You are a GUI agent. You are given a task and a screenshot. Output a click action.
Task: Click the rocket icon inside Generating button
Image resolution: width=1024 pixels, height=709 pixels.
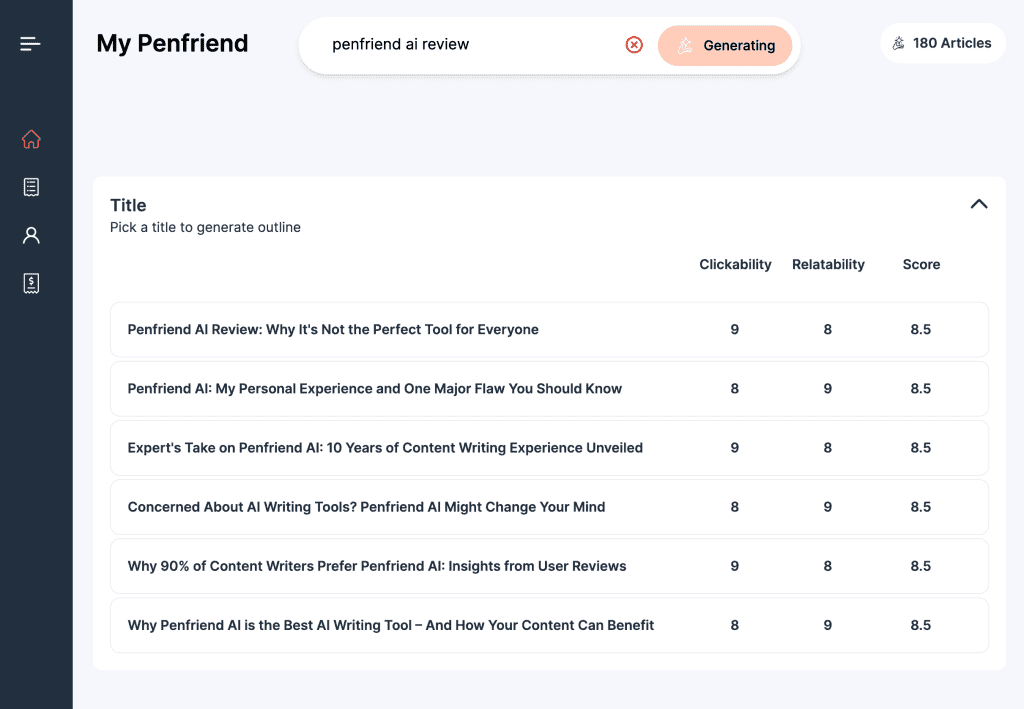point(685,46)
